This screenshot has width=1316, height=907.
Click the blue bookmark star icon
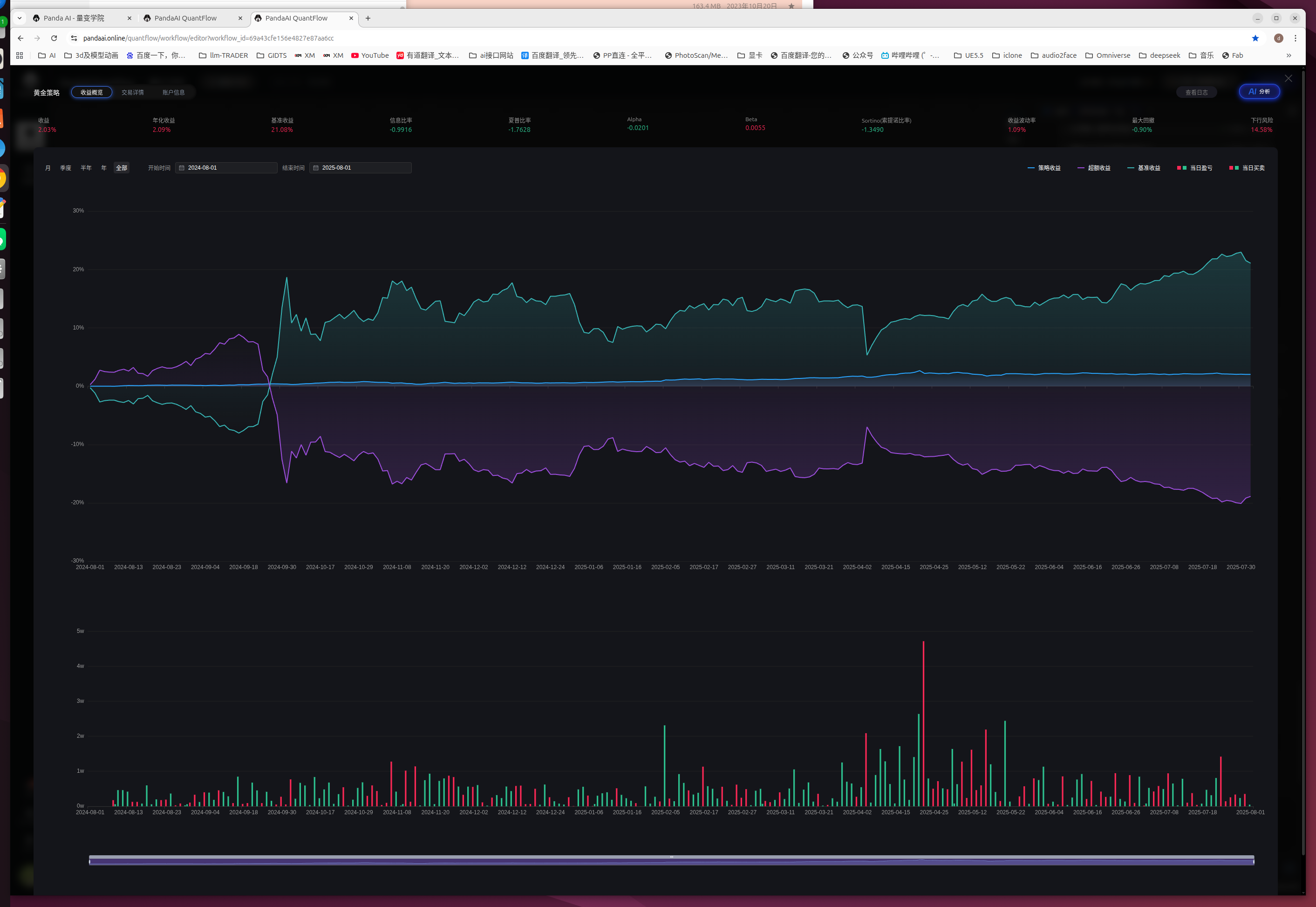click(x=1255, y=38)
